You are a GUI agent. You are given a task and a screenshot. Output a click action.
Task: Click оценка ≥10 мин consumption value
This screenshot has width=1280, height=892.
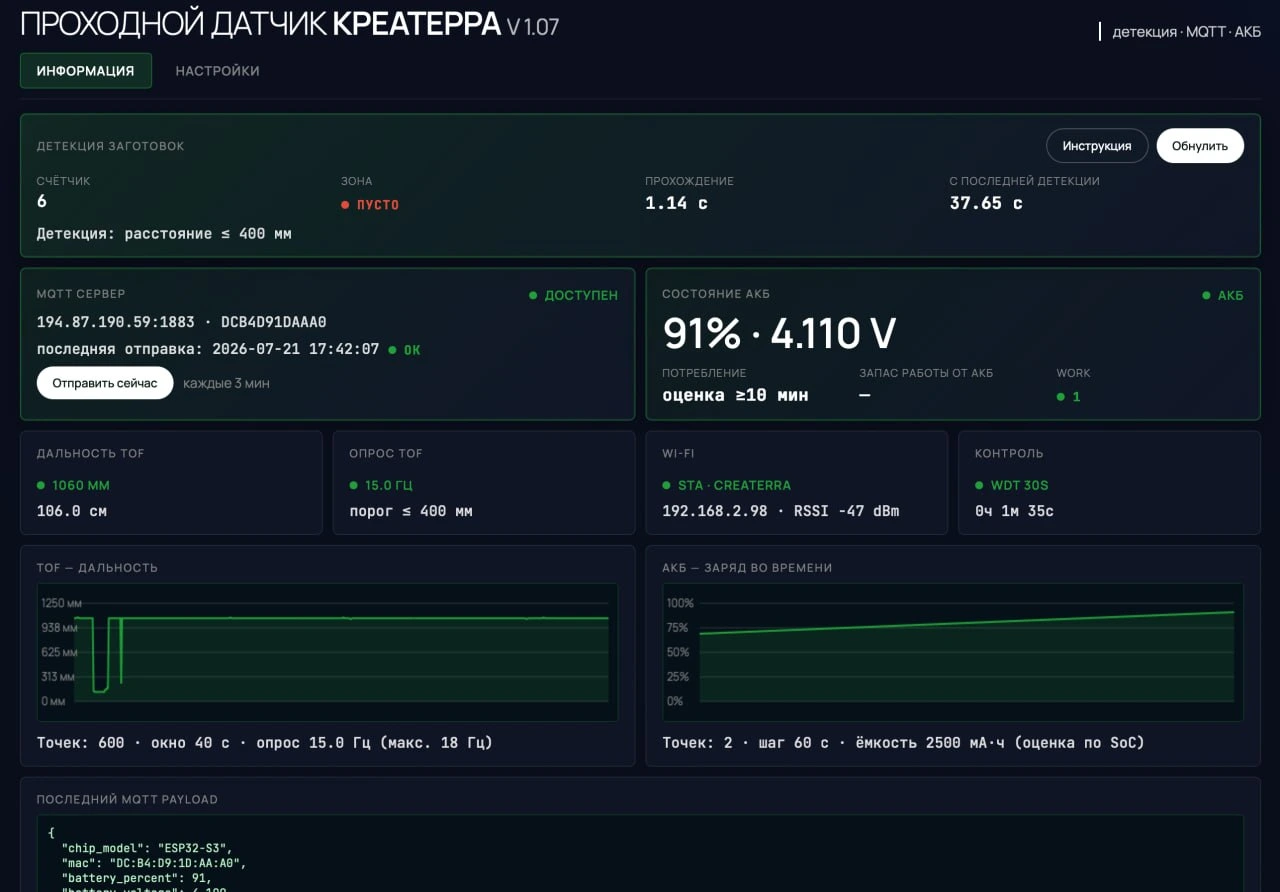[735, 395]
